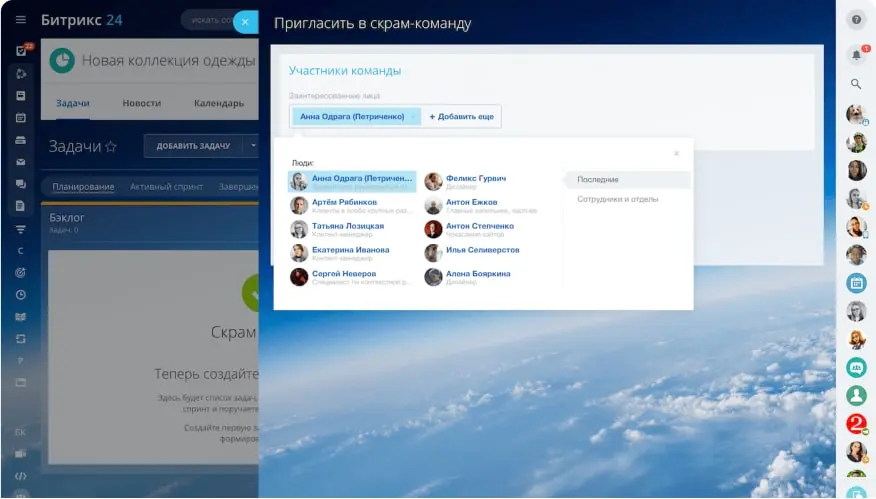This screenshot has width=876, height=499.
Task: Switch to Сотрудники и отделы tab
Action: tap(617, 199)
